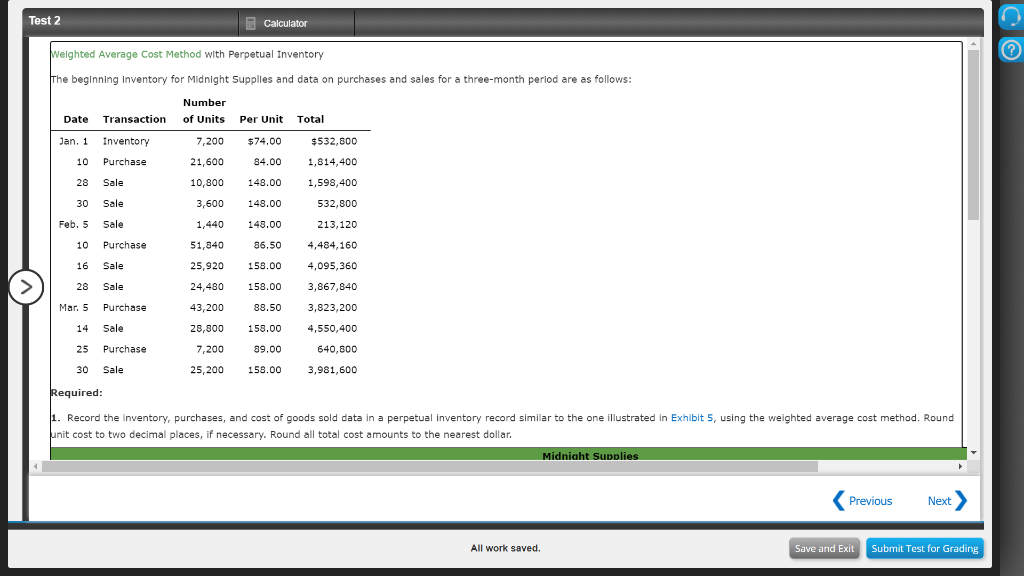Open the Exhibit 5 link
This screenshot has height=576, width=1024.
[x=693, y=418]
